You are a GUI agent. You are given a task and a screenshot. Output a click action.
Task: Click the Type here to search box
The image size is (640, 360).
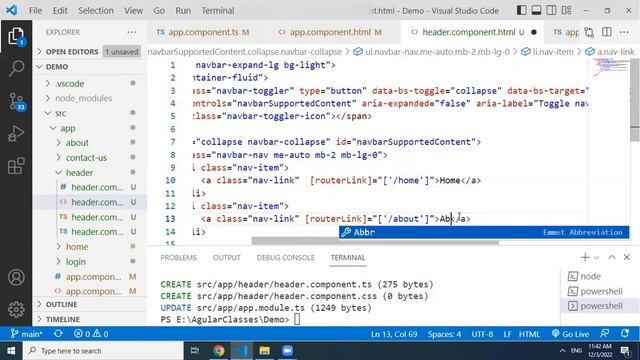103,351
